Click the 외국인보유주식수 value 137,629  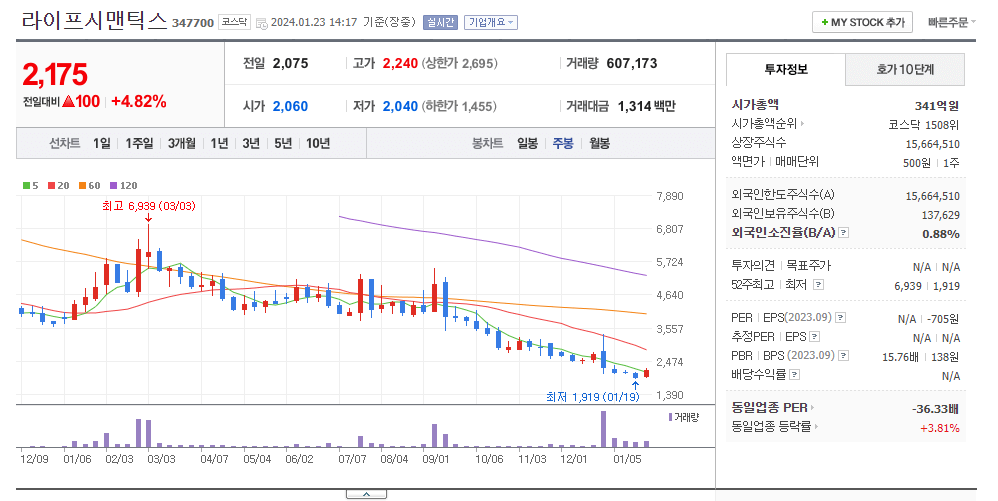[941, 215]
